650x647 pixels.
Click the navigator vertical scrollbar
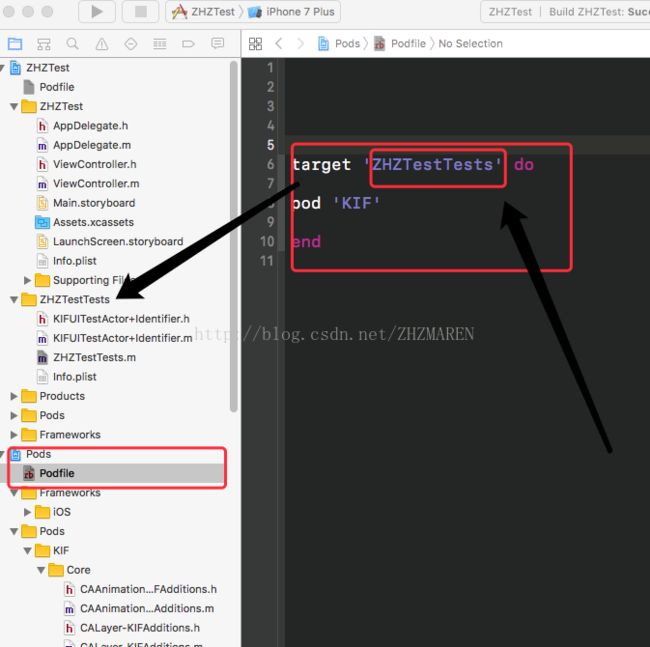click(x=234, y=236)
